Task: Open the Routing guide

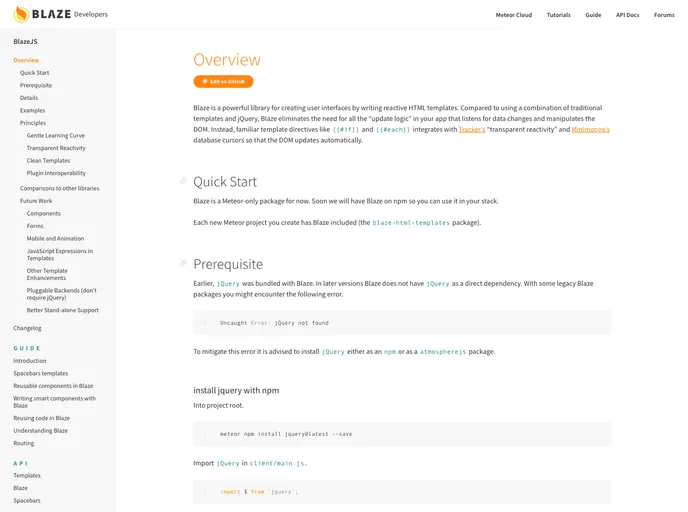Action: pos(24,444)
